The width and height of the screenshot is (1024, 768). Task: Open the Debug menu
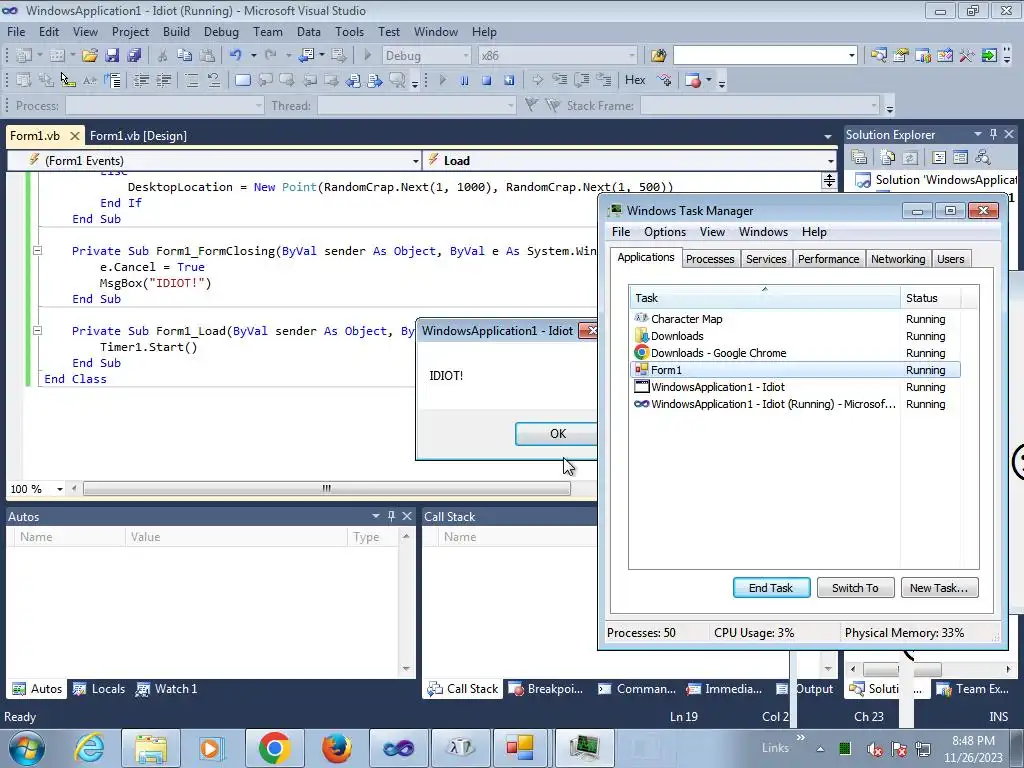pos(221,31)
